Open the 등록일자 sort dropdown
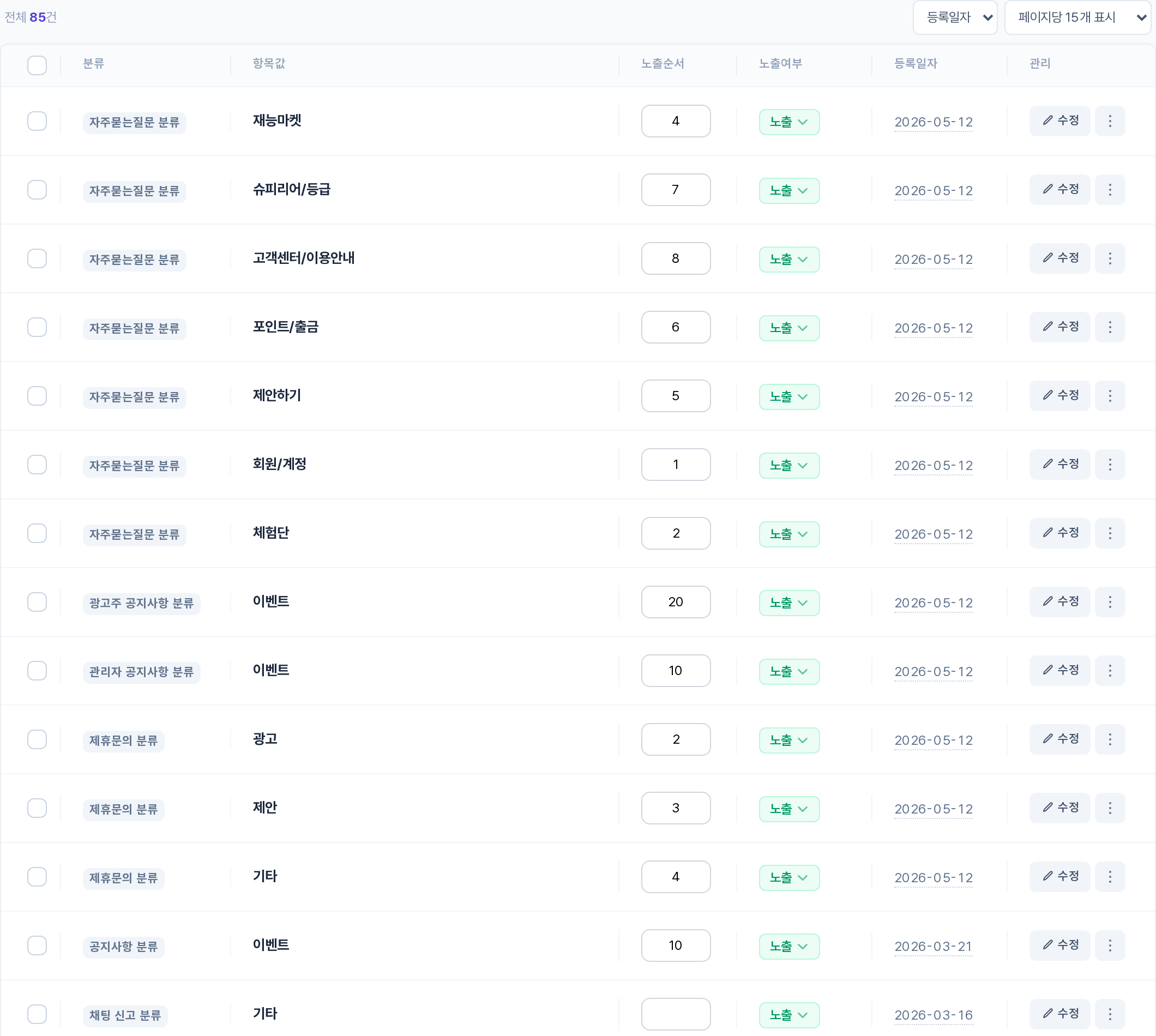Screen dimensions: 1156x1036 click(954, 17)
